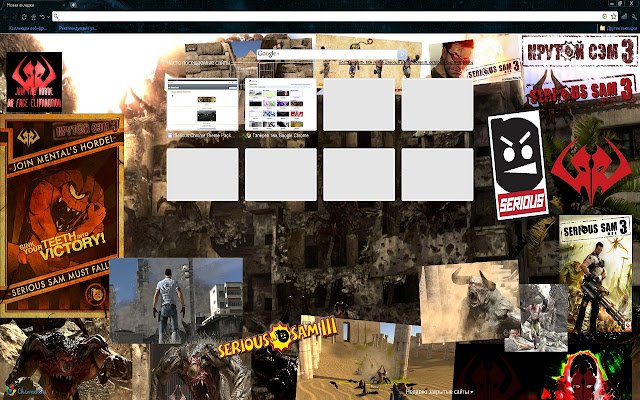Go to the home page icon
Screen dimensions: 640x400
click(x=33, y=17)
